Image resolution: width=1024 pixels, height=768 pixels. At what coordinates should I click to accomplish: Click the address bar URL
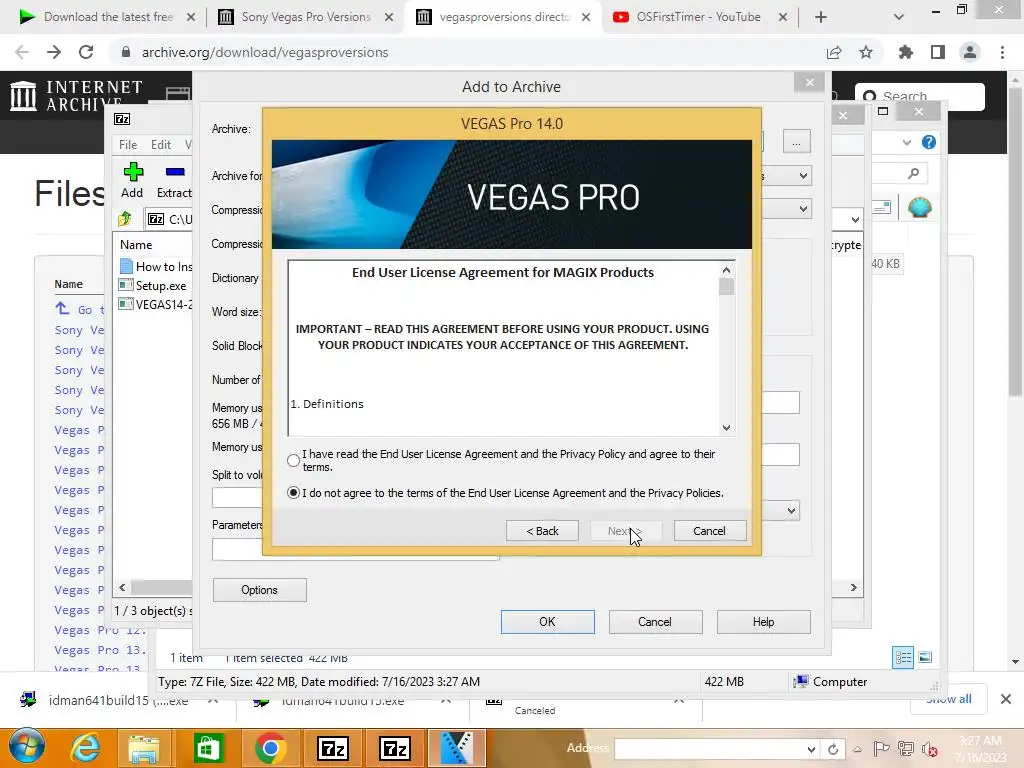pos(265,52)
